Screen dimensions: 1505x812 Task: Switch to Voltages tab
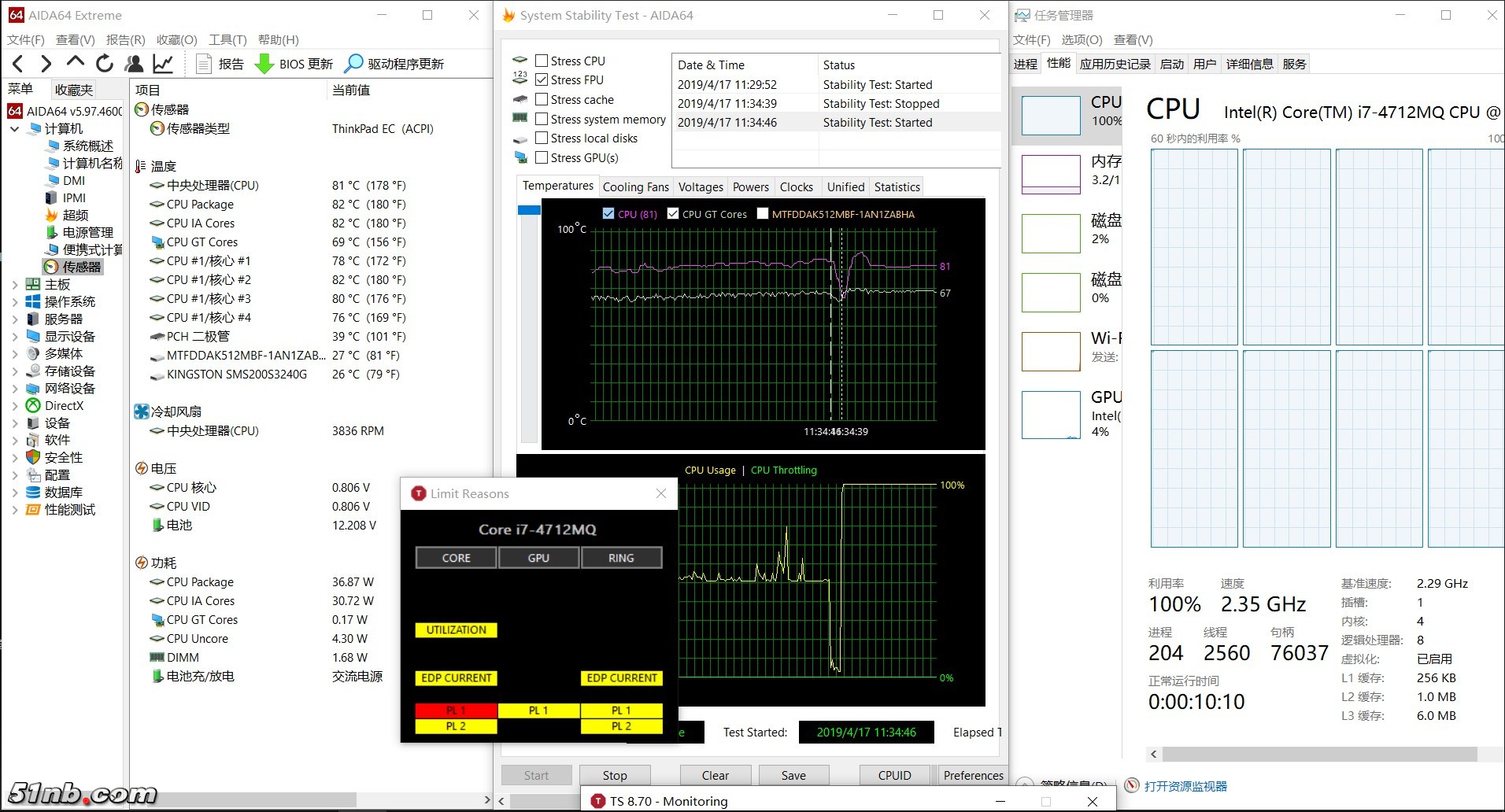pos(701,186)
